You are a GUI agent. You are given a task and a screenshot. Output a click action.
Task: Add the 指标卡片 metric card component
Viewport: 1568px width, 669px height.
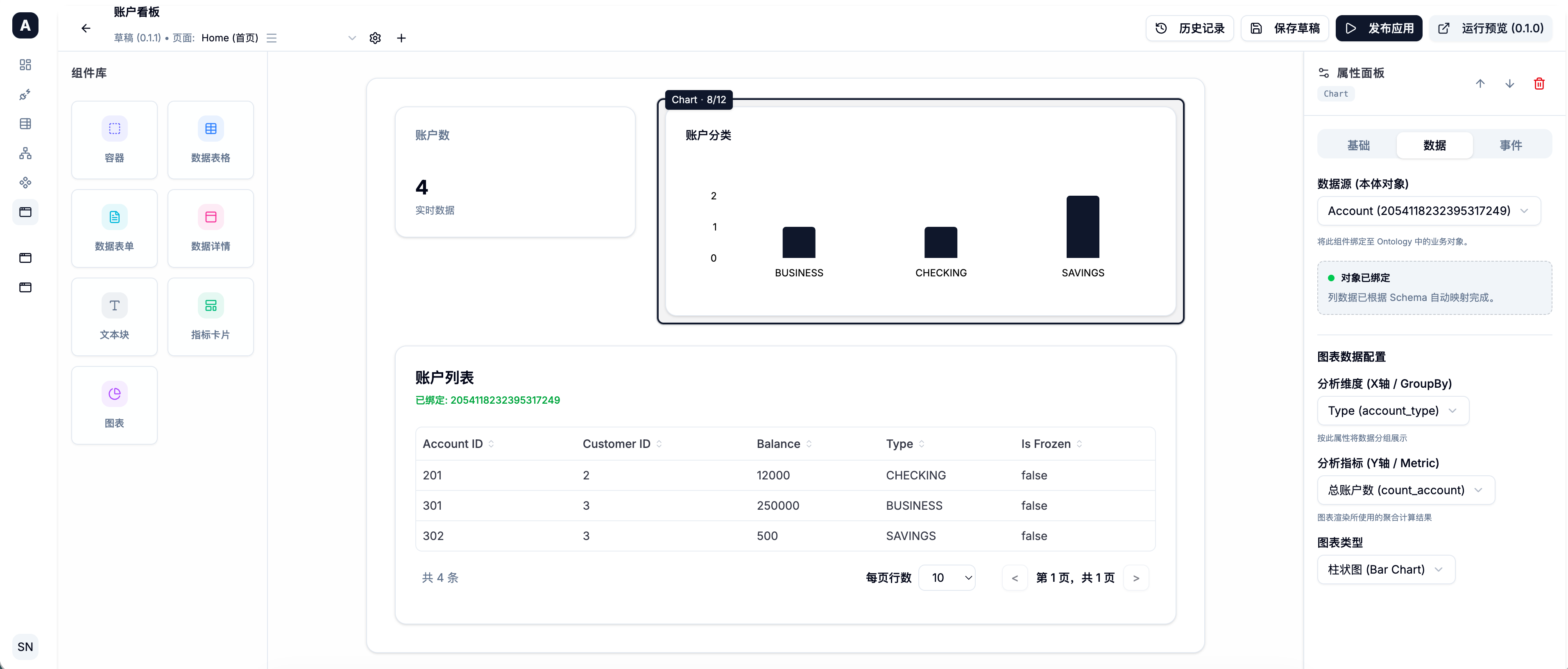(x=211, y=317)
